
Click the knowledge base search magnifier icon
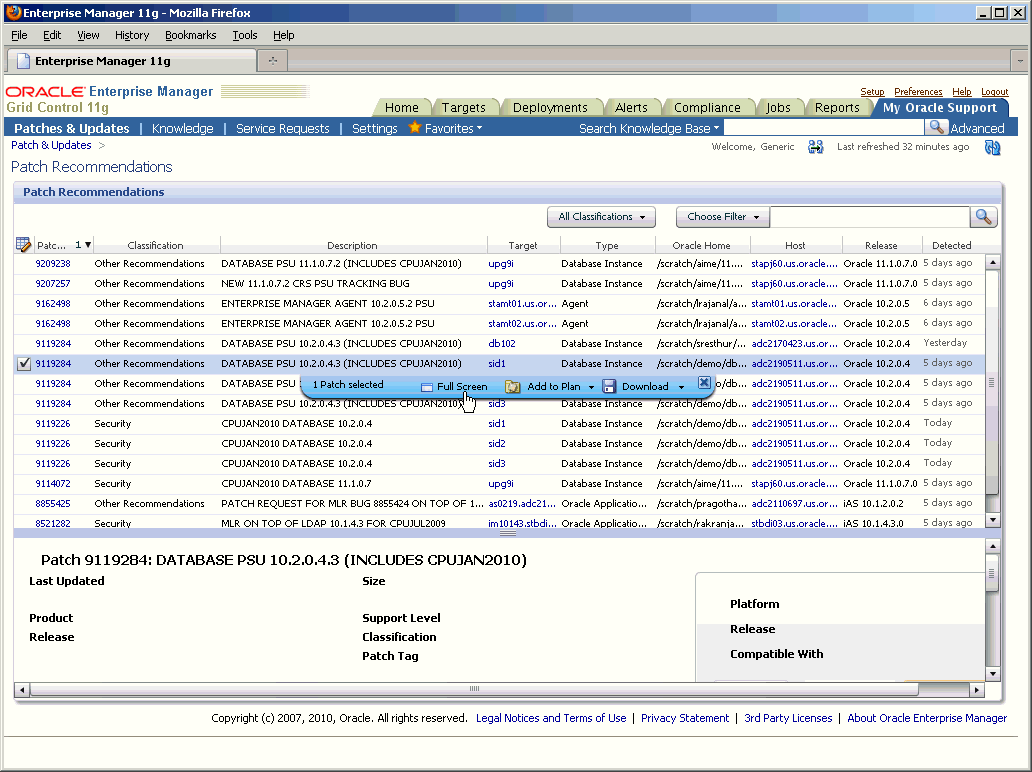(936, 128)
